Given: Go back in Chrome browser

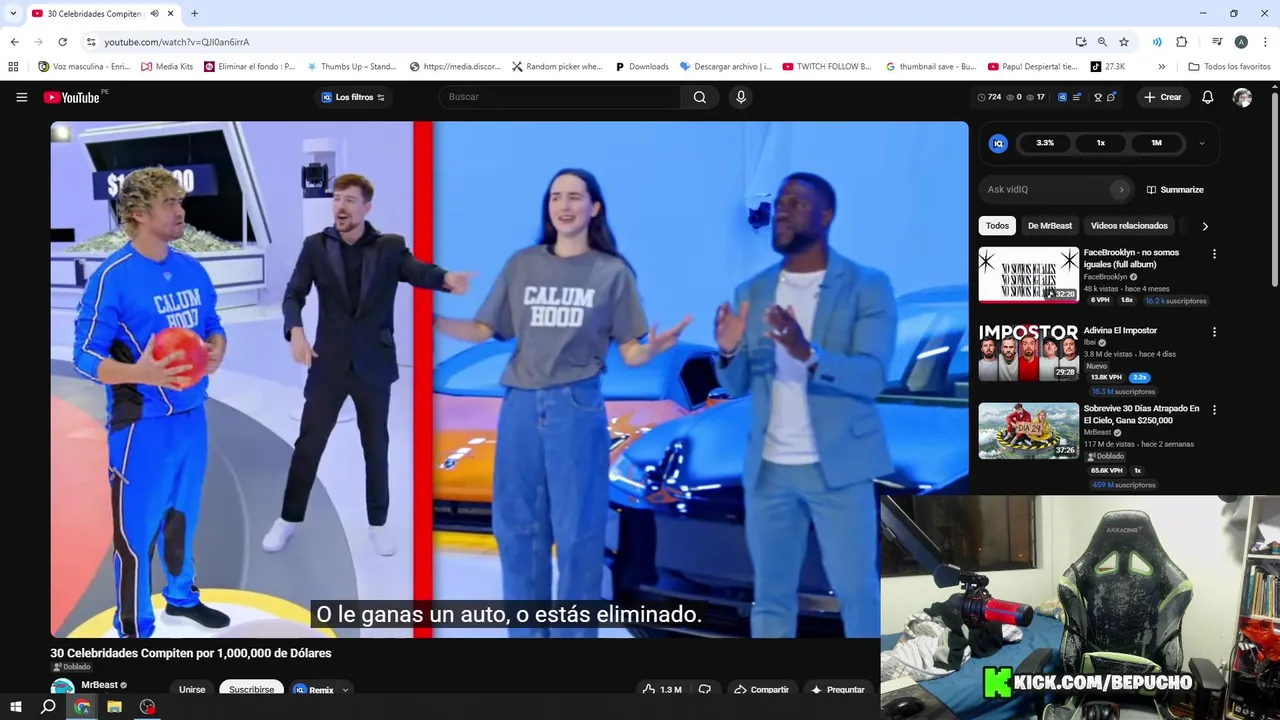Looking at the screenshot, I should tap(14, 42).
